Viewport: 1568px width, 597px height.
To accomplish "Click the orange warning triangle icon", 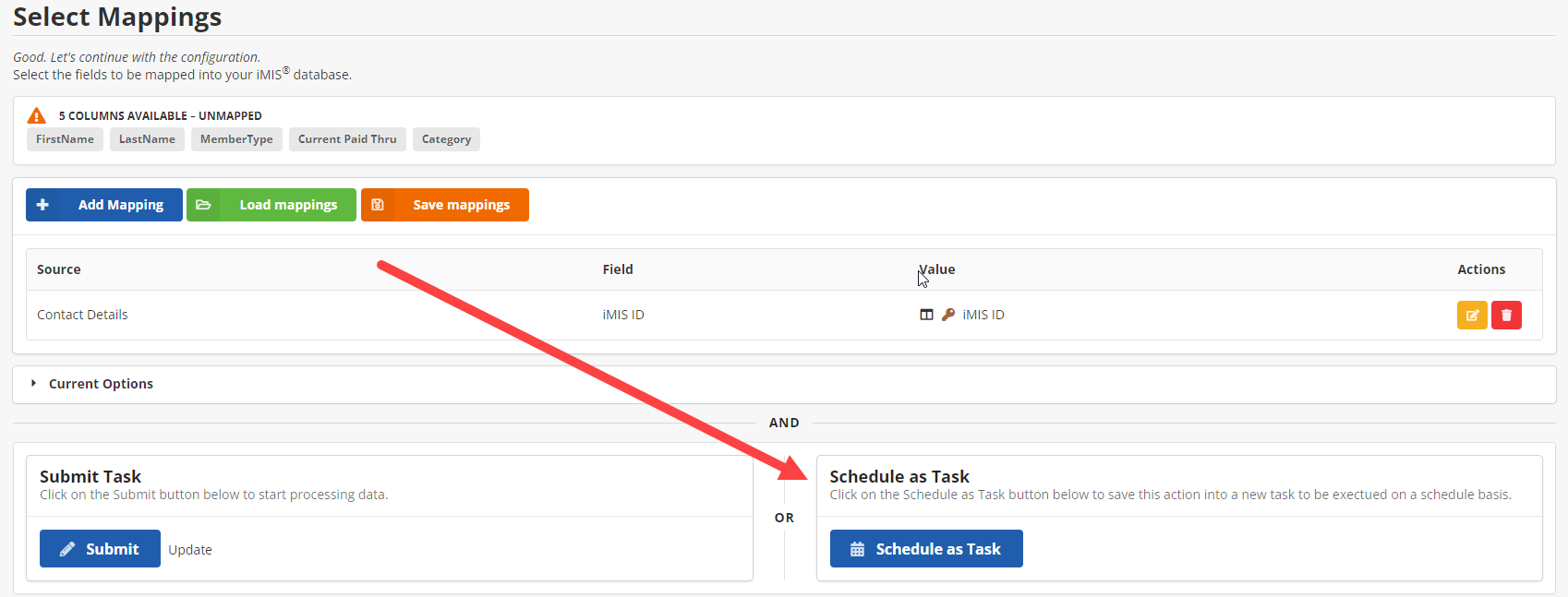I will coord(37,115).
